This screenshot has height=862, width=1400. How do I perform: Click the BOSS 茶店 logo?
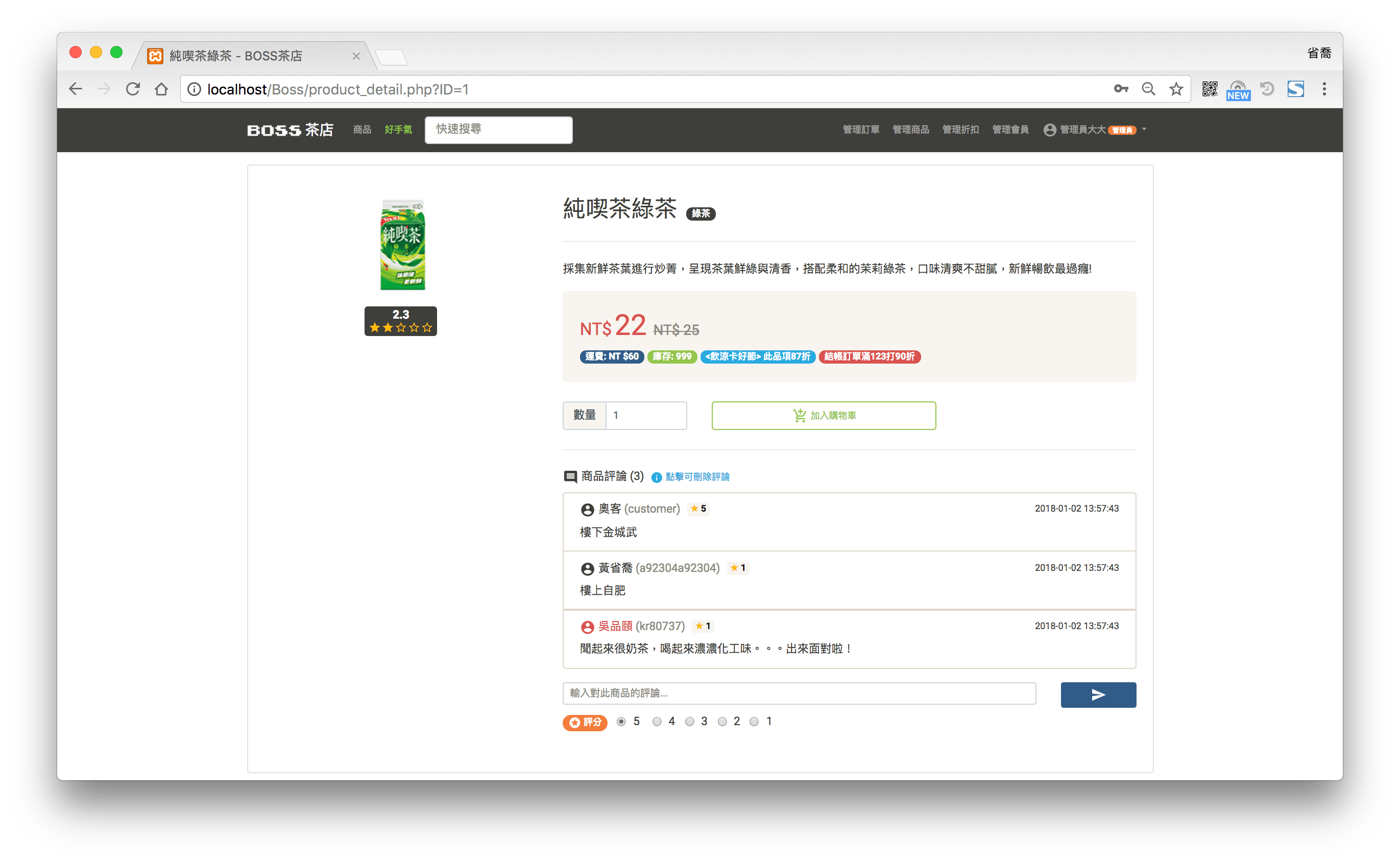(290, 130)
